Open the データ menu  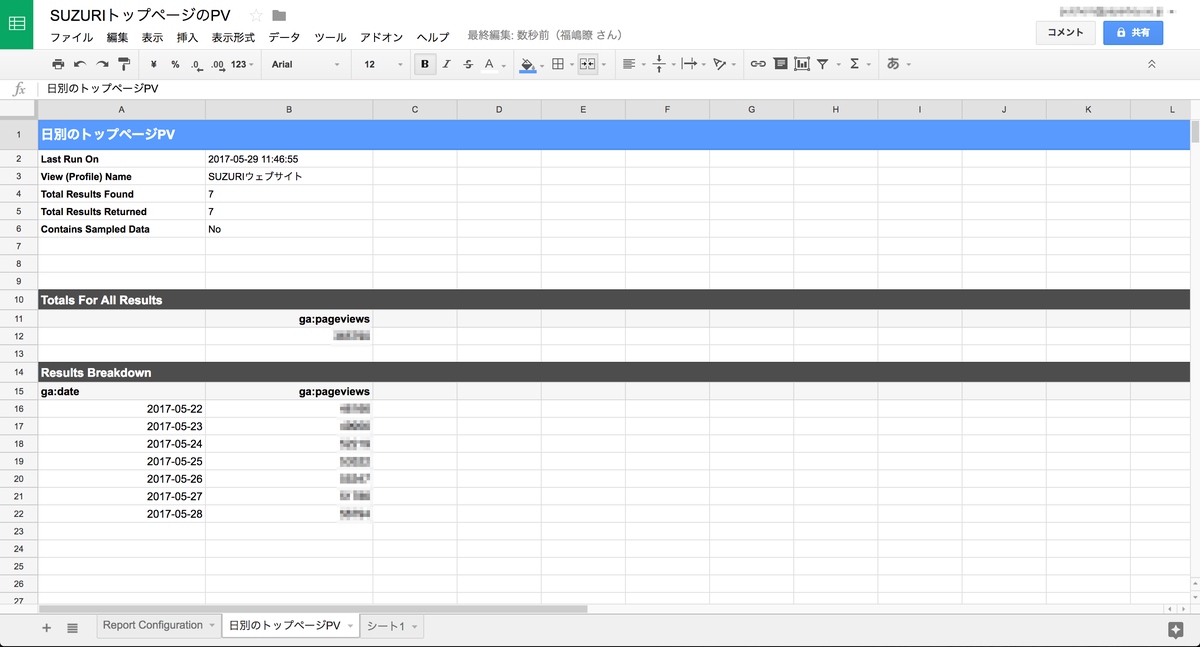click(284, 38)
